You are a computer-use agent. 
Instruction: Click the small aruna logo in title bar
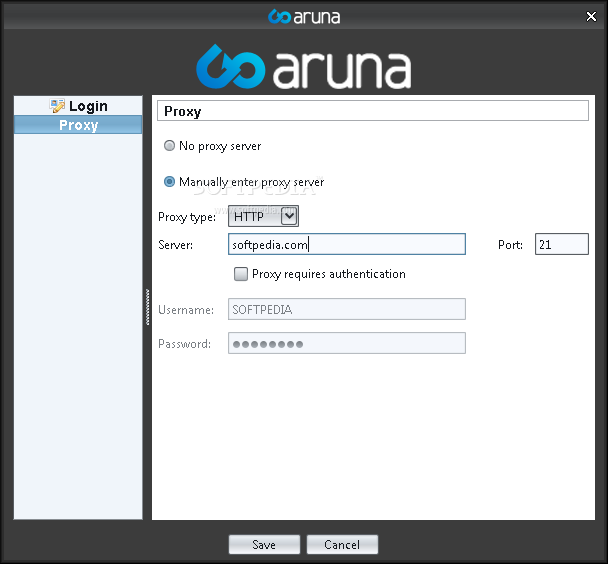click(x=304, y=17)
